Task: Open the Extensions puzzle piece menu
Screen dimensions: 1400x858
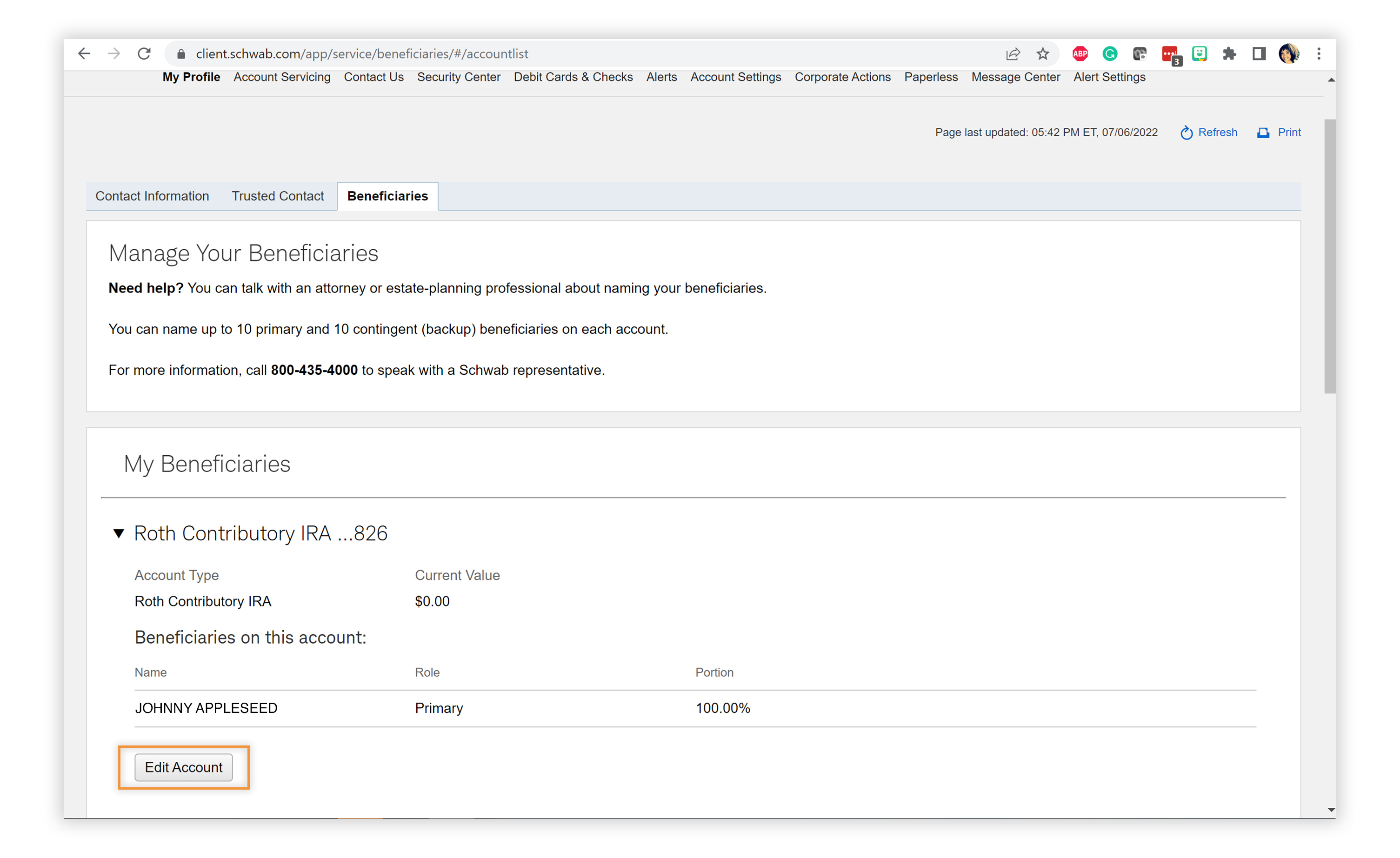Action: [1229, 54]
